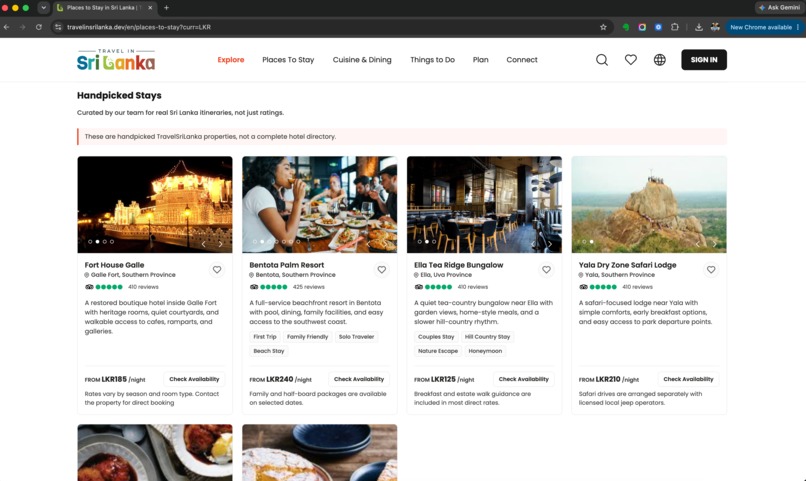The width and height of the screenshot is (806, 481).
Task: Check Availability for Yala Dry Zone Safari Lodge
Action: 688,379
